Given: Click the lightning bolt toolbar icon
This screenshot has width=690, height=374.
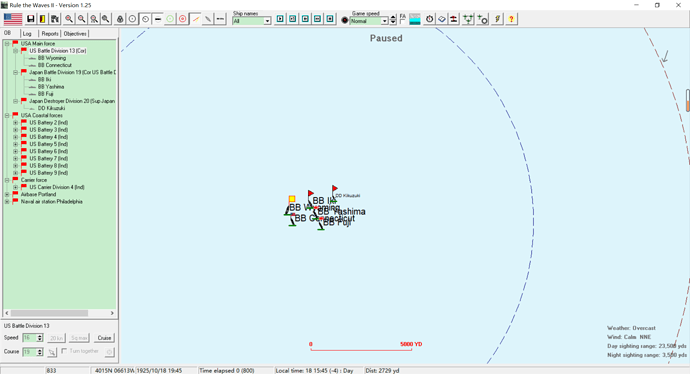Looking at the screenshot, I should (497, 19).
